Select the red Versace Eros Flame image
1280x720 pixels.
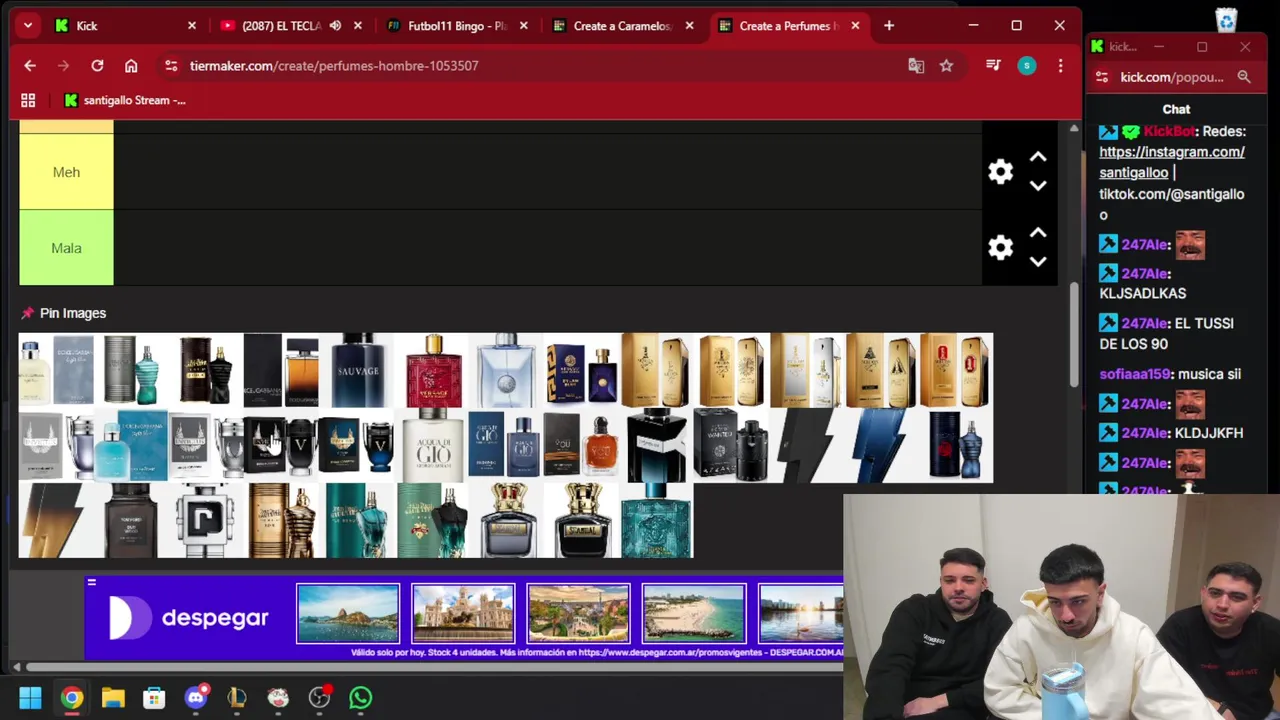tap(432, 371)
